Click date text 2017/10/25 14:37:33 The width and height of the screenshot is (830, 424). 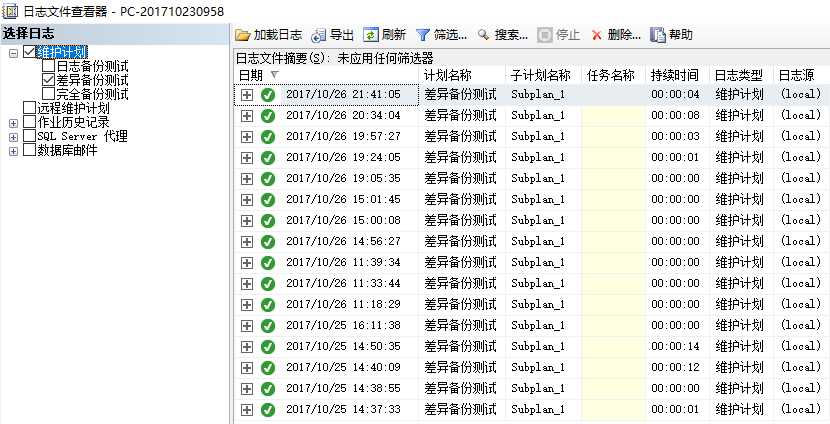point(344,409)
